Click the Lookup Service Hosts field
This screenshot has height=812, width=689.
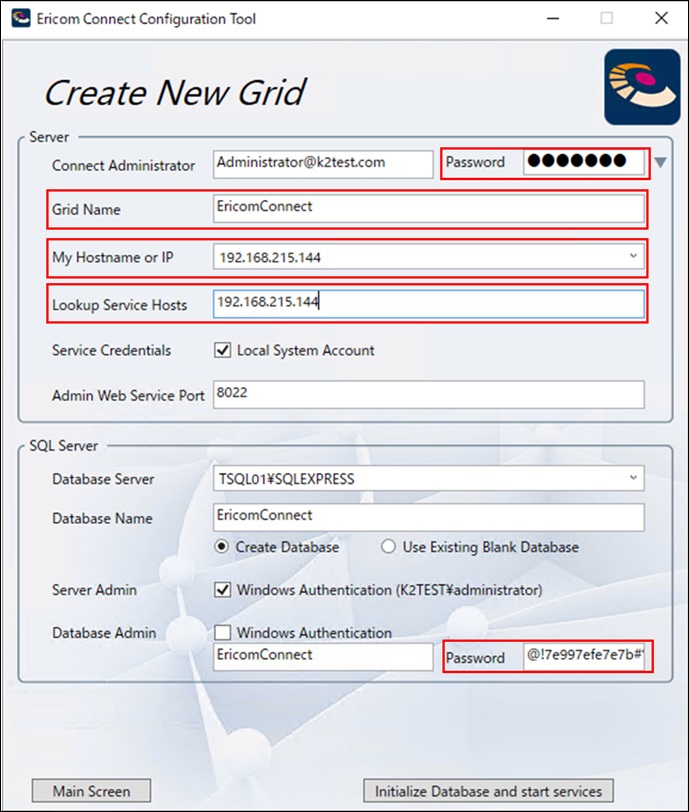[x=428, y=304]
